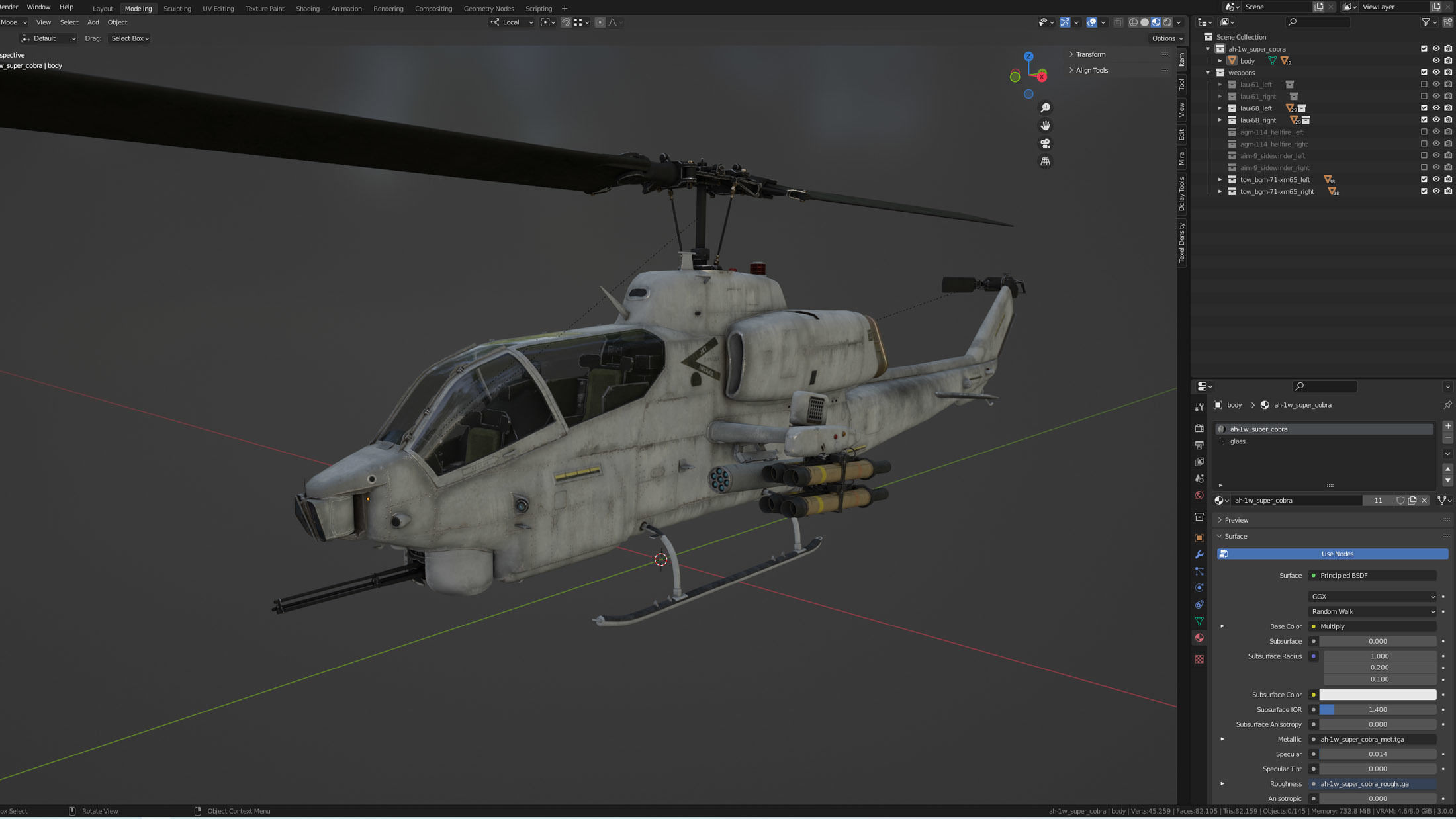This screenshot has height=819, width=1456.
Task: Expand the Preview section of the material
Action: (x=1236, y=520)
